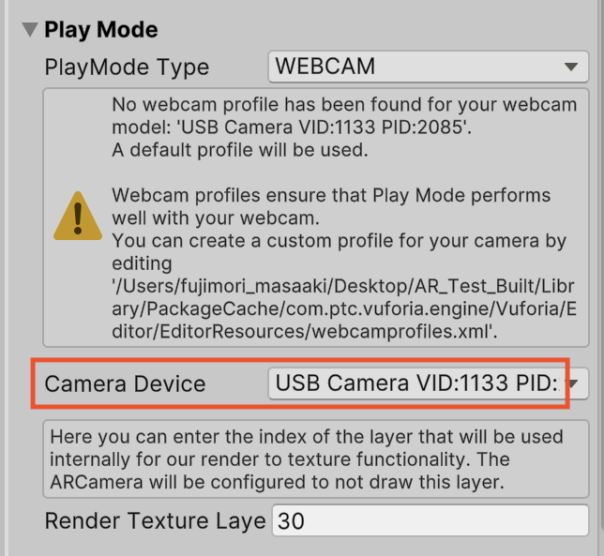Click the yellow warning triangle icon
This screenshot has height=556, width=604.
click(x=78, y=216)
